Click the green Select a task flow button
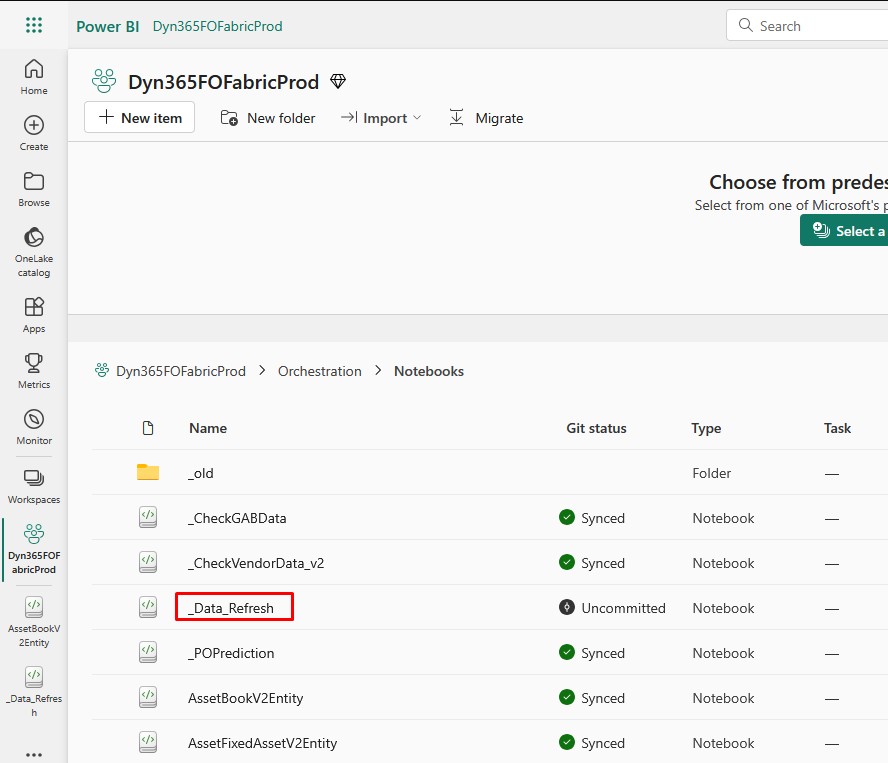The height and width of the screenshot is (763, 888). (x=844, y=231)
